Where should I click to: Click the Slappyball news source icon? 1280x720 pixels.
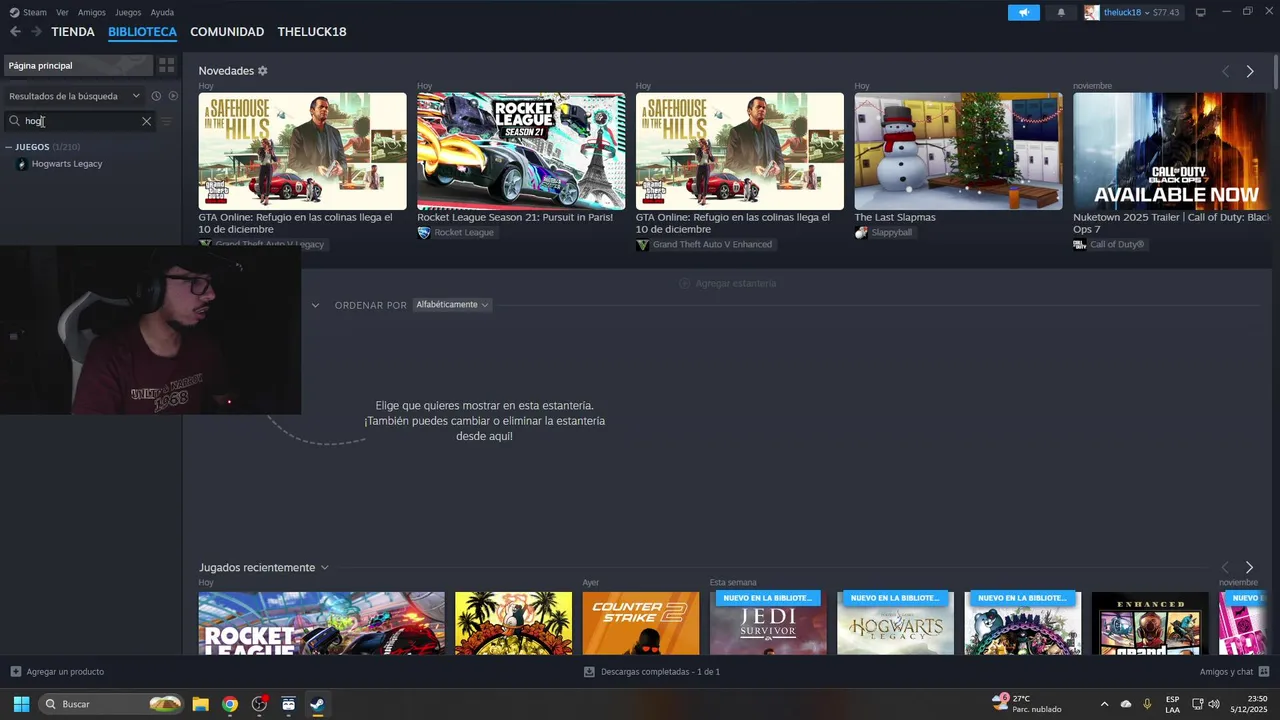pos(861,232)
